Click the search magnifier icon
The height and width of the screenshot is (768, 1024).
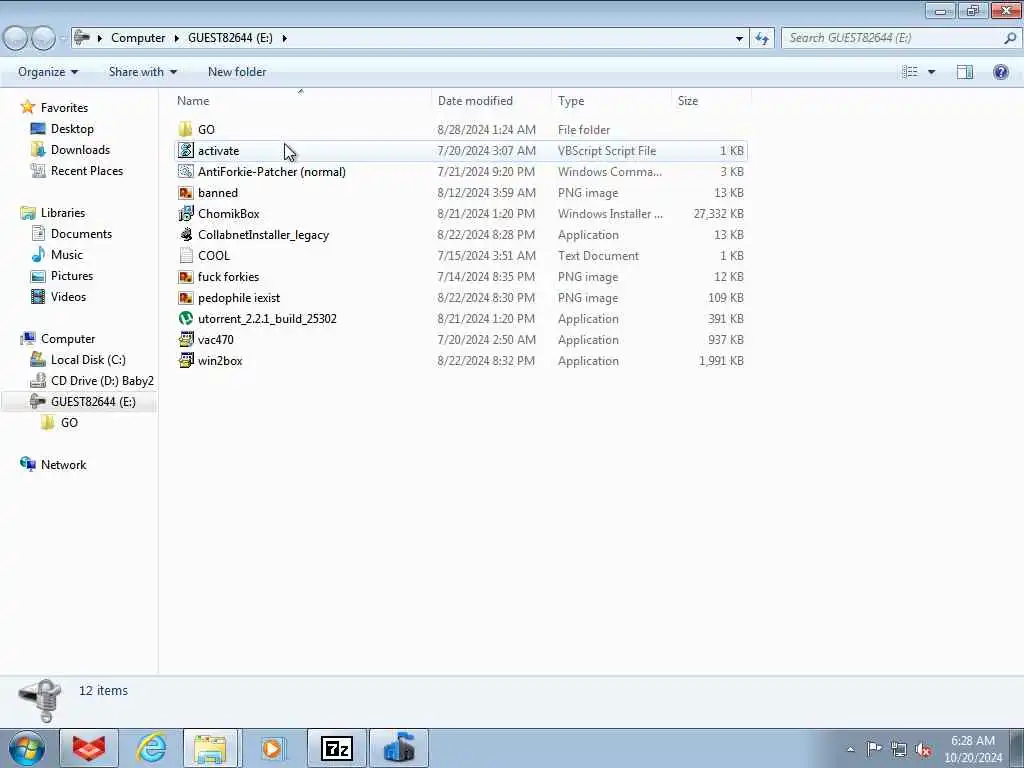[x=1010, y=38]
